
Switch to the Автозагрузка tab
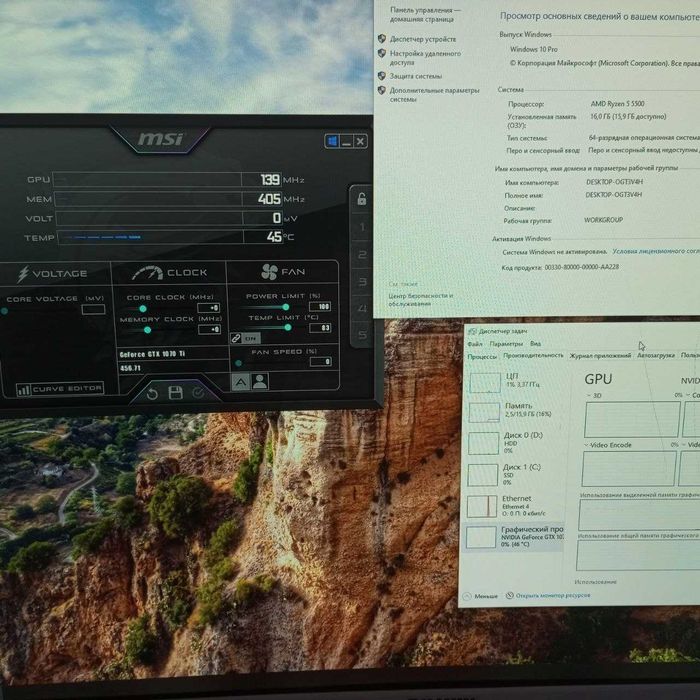(x=655, y=355)
